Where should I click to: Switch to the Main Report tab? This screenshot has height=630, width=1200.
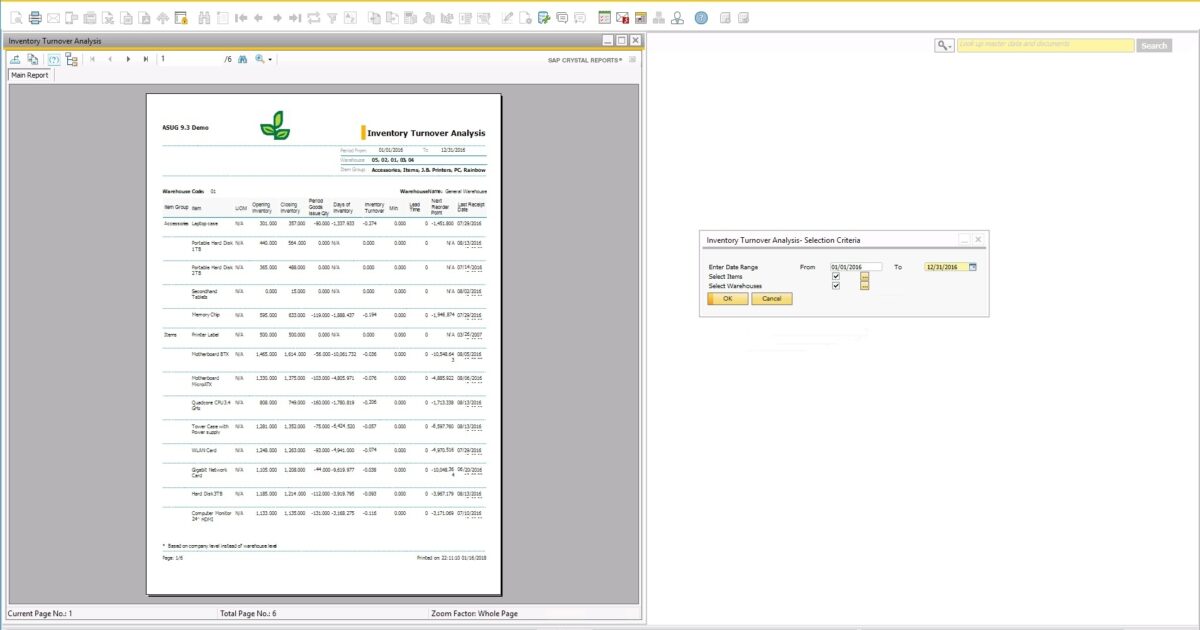[29, 75]
